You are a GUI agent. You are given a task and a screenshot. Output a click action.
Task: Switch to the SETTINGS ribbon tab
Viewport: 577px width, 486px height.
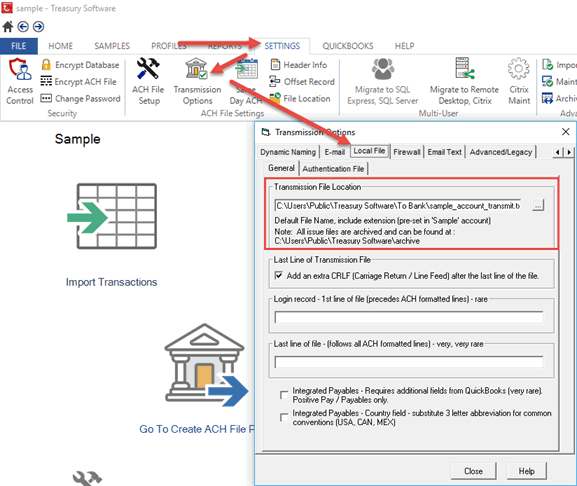(x=282, y=46)
